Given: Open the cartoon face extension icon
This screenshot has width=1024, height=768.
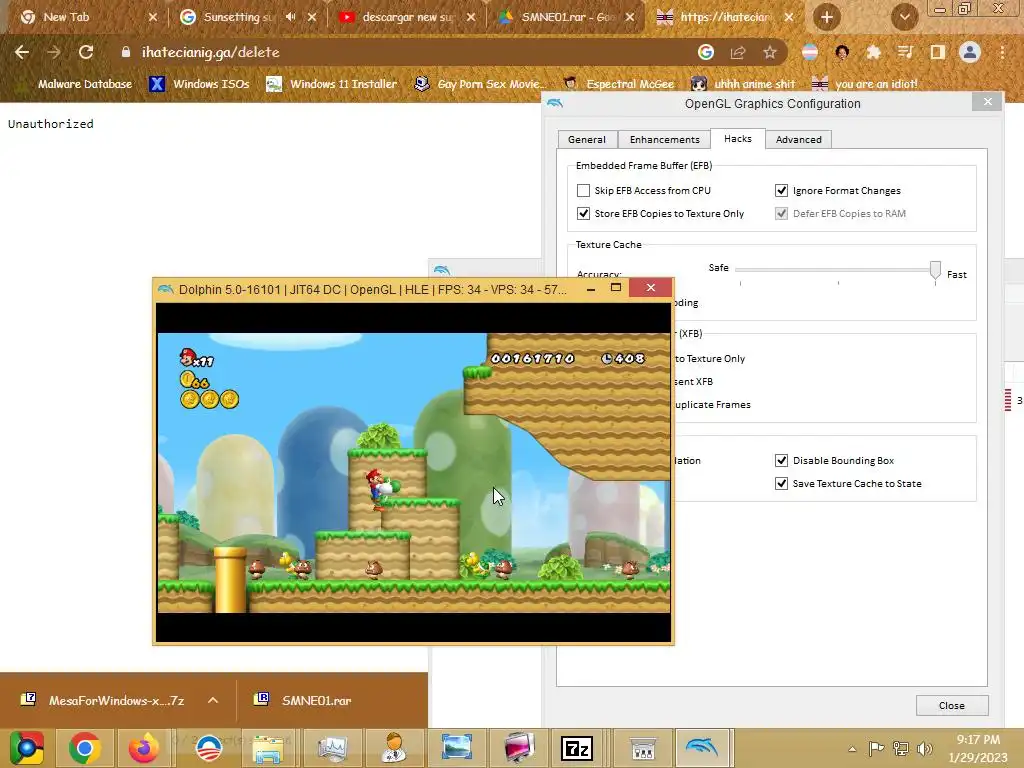Looking at the screenshot, I should click(842, 52).
